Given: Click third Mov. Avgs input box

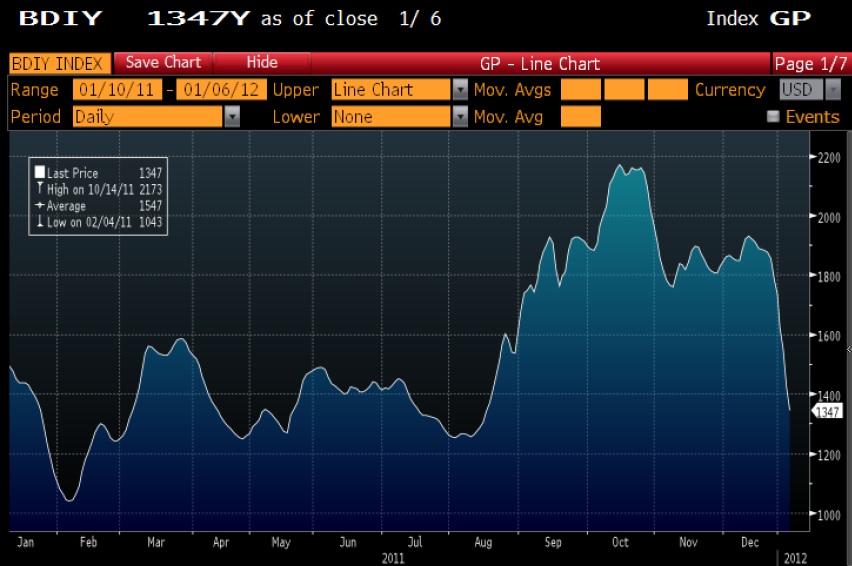Looking at the screenshot, I should point(668,90).
